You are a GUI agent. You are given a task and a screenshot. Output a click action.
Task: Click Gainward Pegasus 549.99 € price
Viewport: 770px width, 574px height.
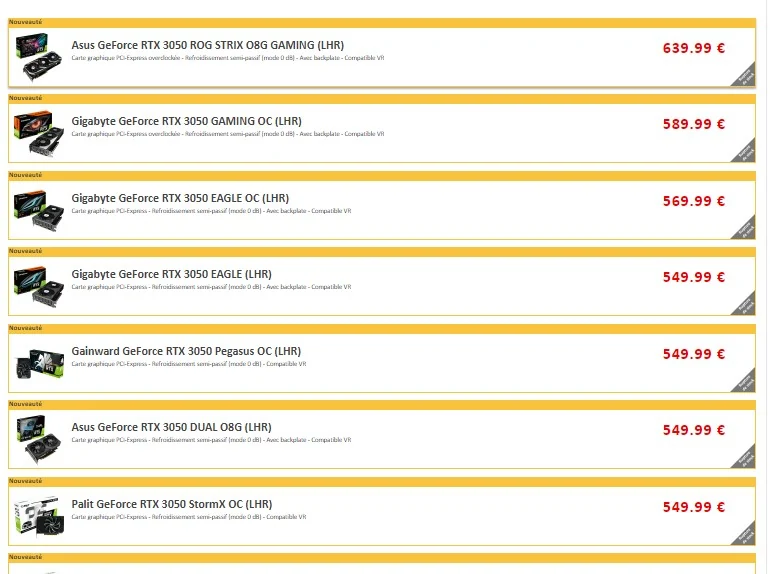(693, 354)
